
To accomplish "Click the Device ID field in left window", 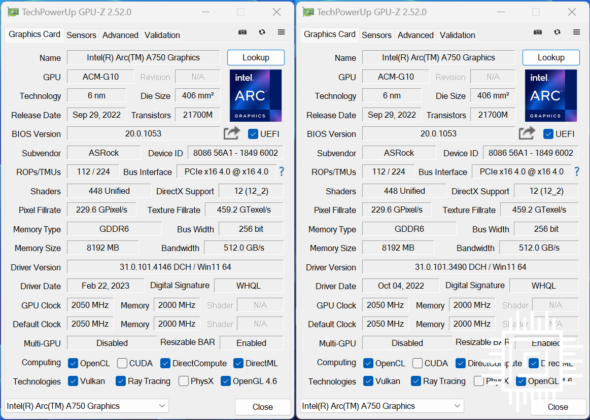I will [236, 153].
